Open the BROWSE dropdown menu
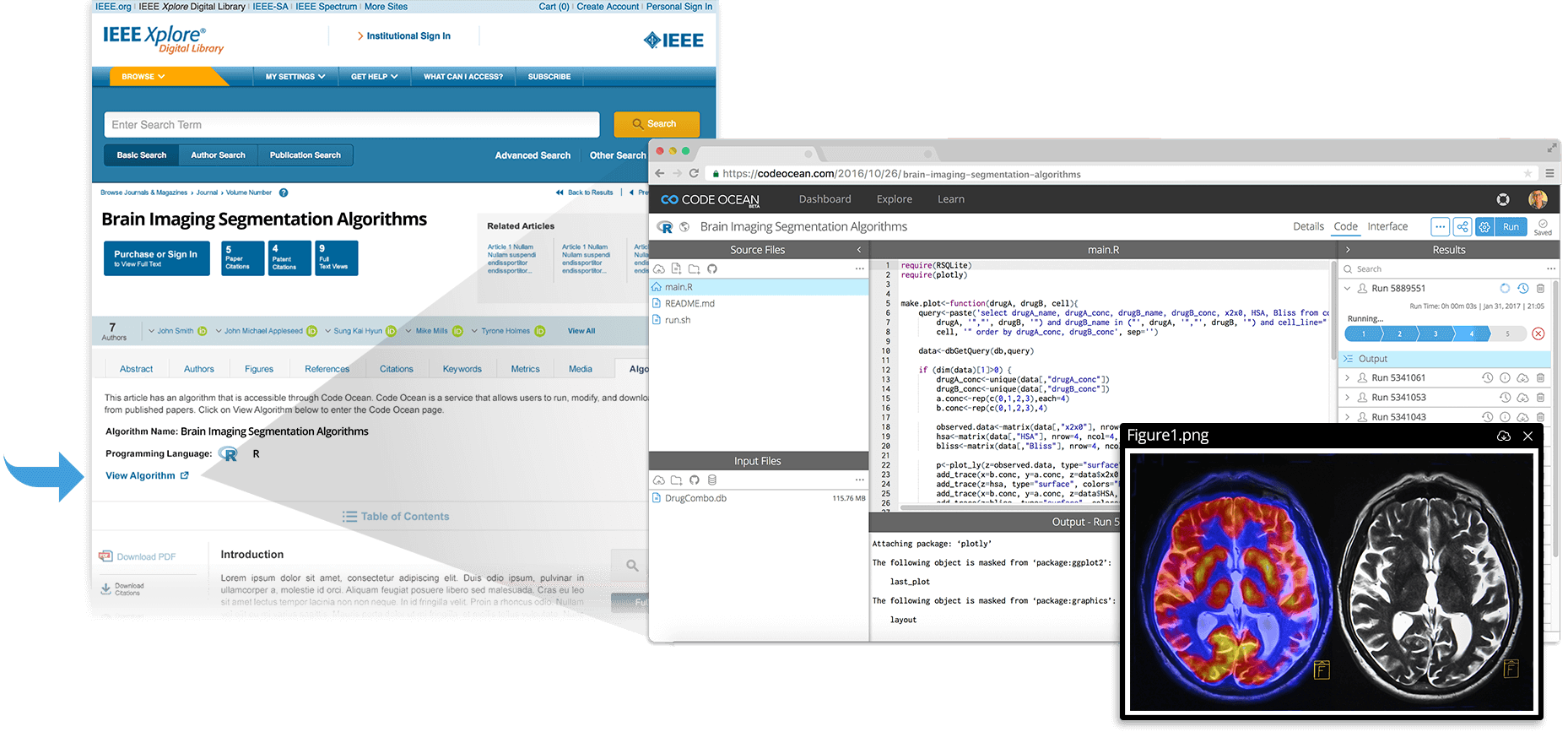This screenshot has height=732, width=1568. point(143,77)
